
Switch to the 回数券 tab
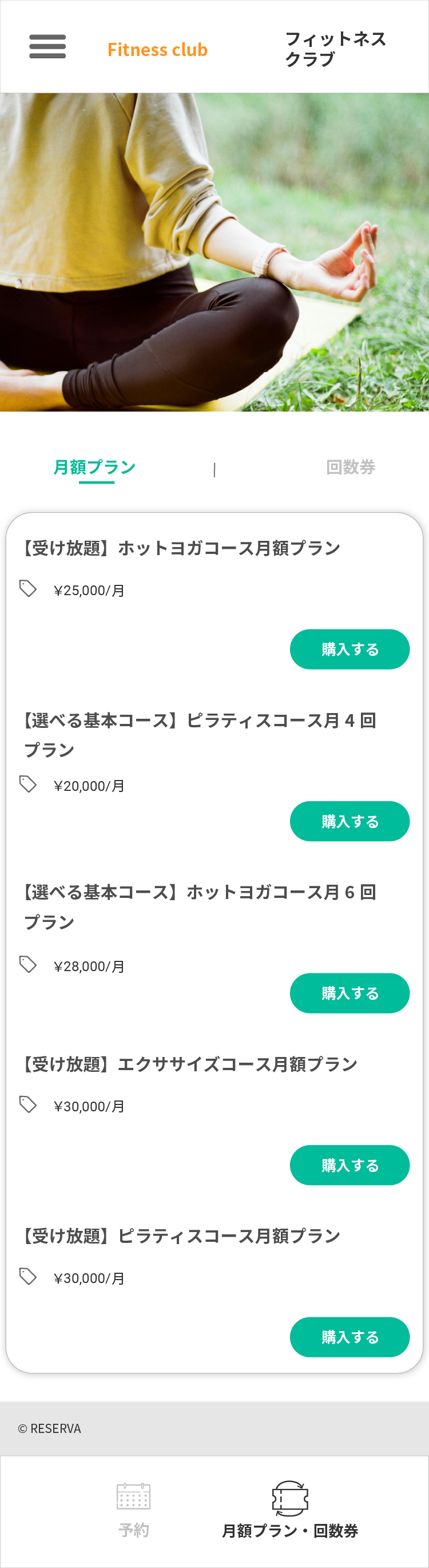click(x=351, y=468)
